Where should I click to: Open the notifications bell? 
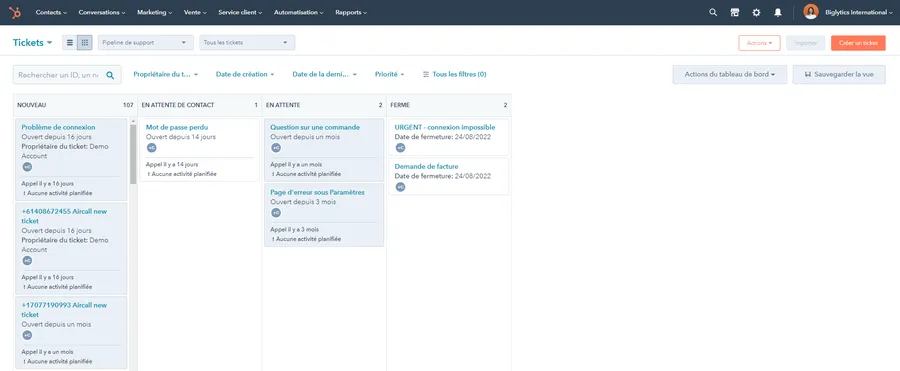[778, 12]
